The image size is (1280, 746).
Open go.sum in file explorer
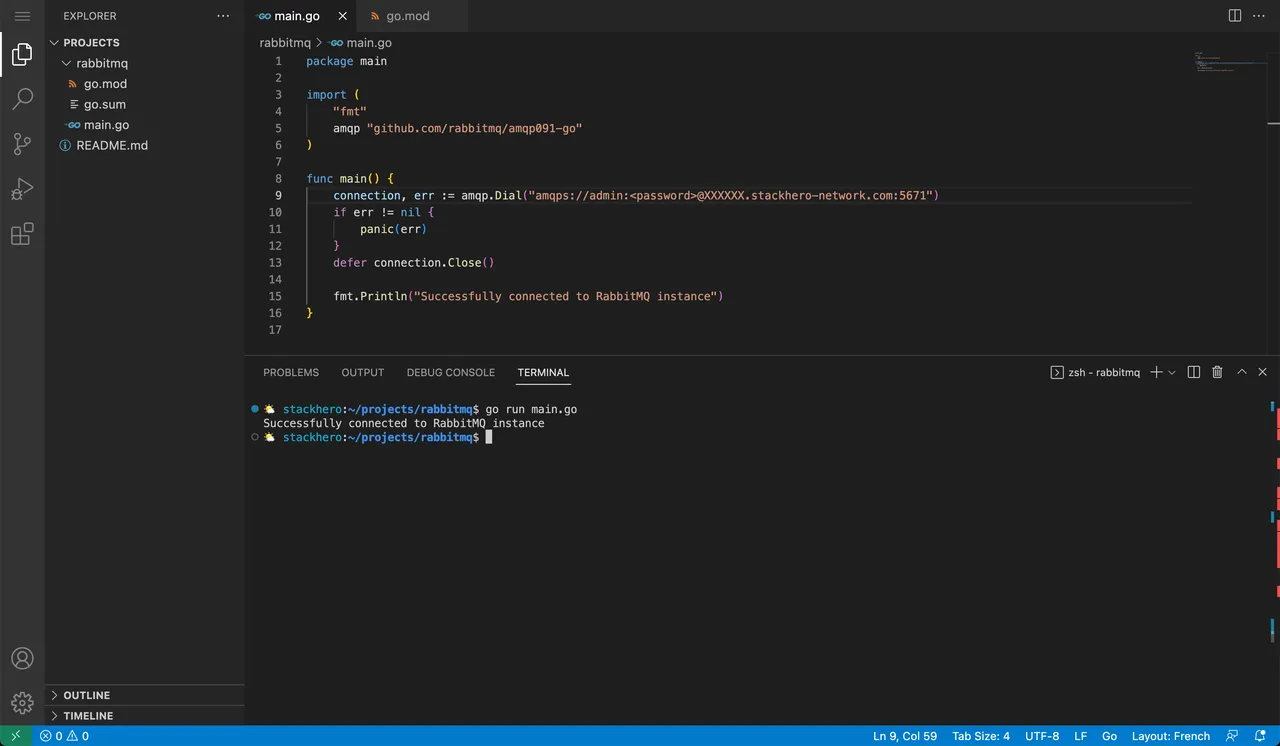coord(144,104)
